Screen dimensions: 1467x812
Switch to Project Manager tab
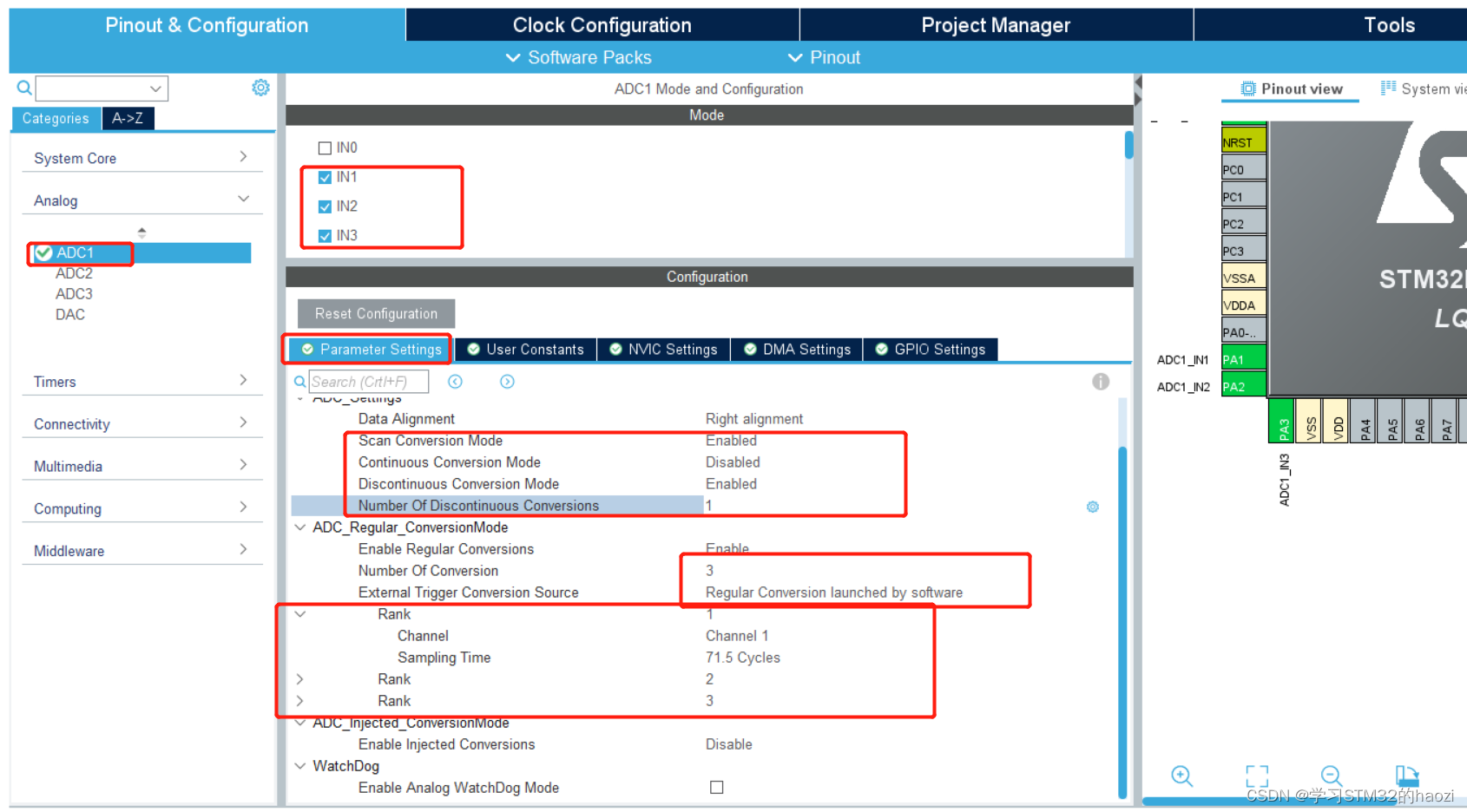(x=996, y=25)
